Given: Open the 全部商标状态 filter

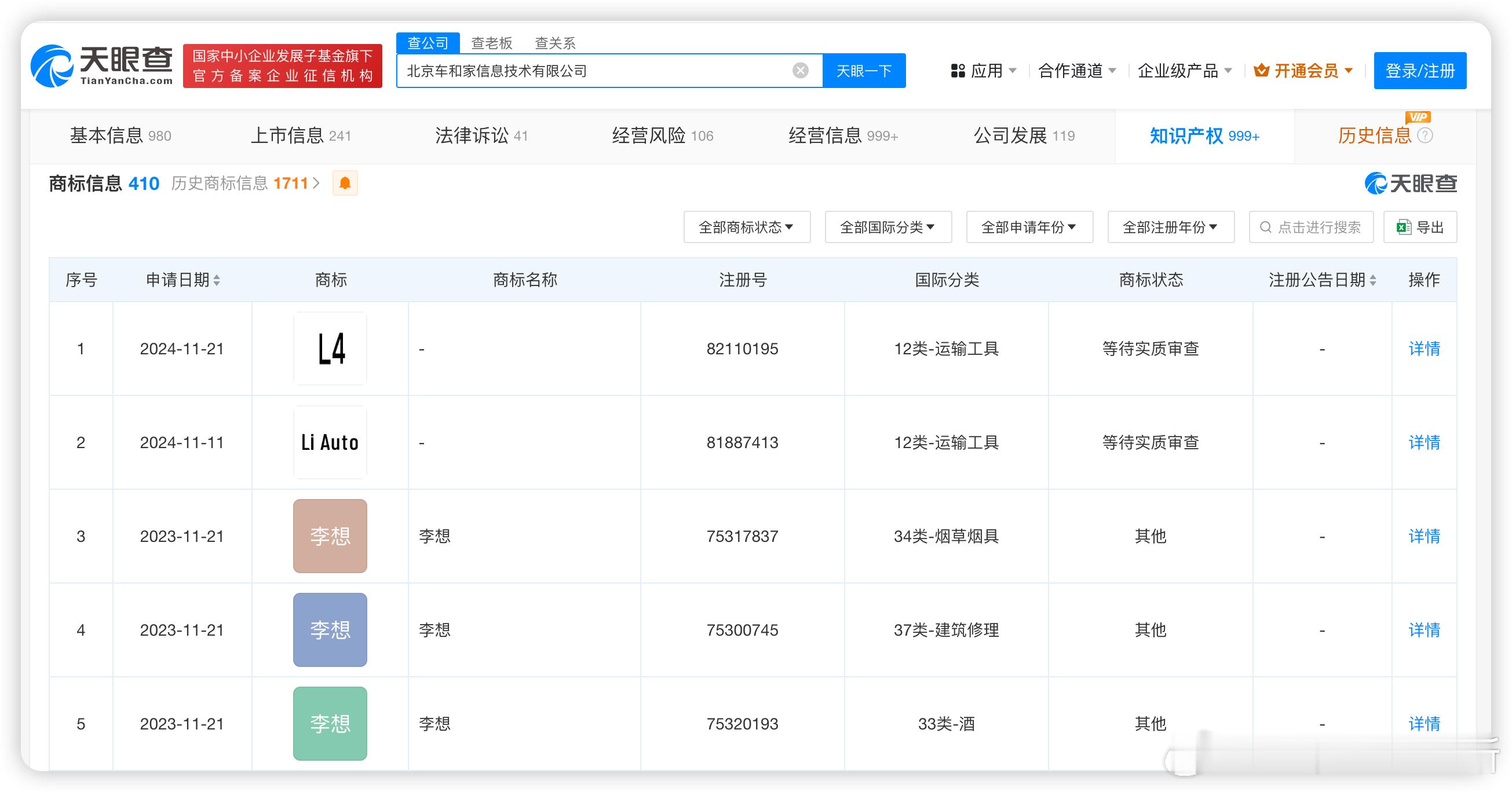Looking at the screenshot, I should 747,227.
